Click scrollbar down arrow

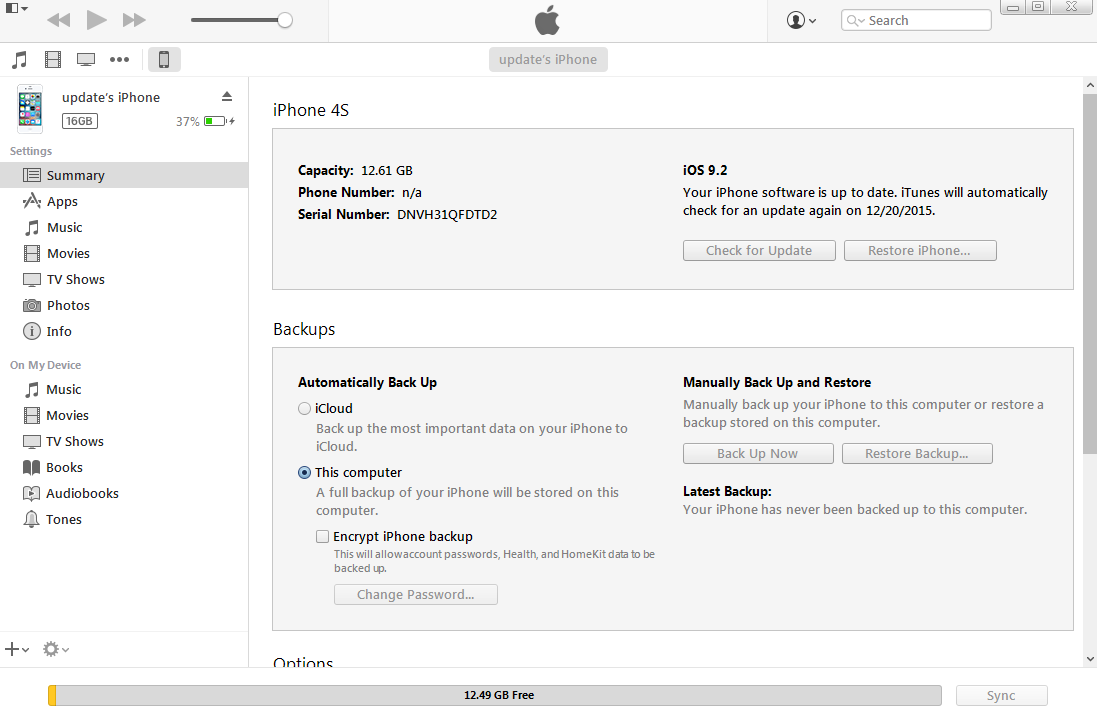pyautogui.click(x=1090, y=659)
